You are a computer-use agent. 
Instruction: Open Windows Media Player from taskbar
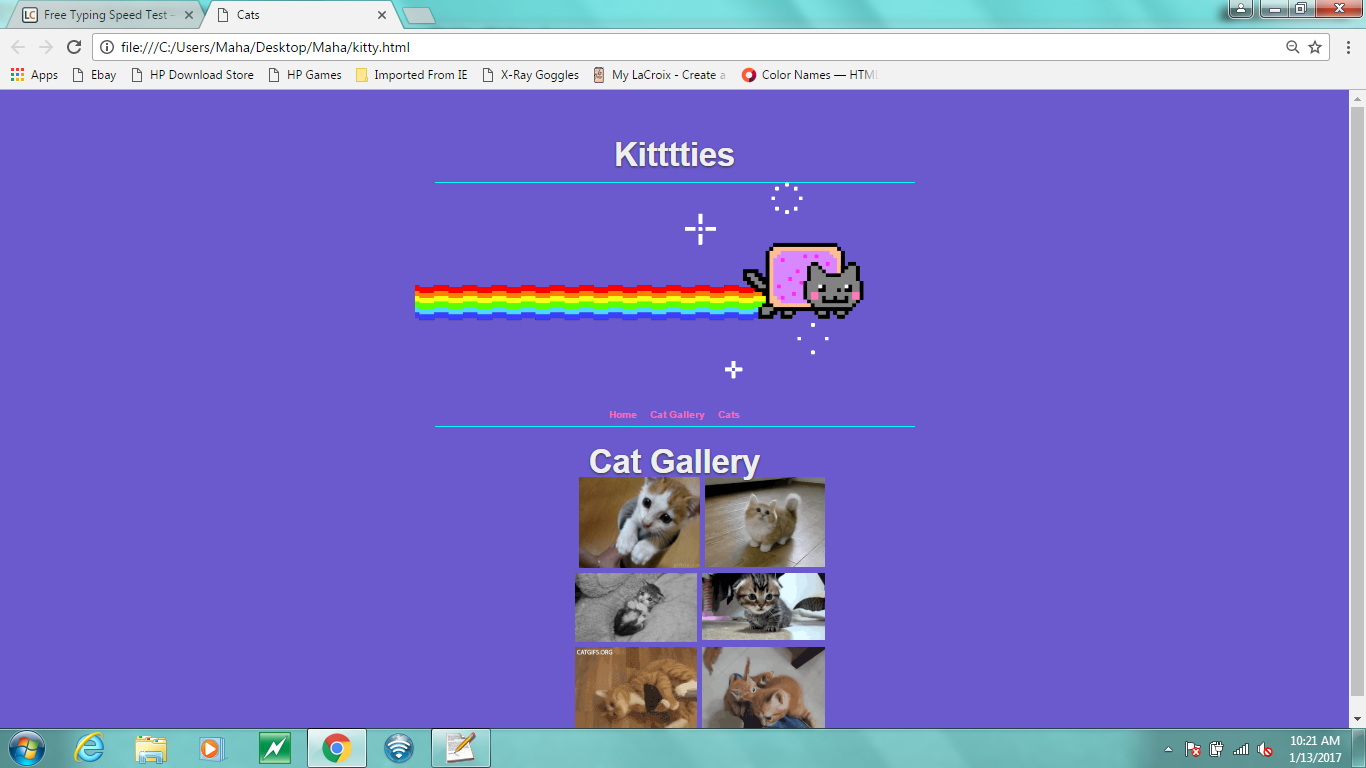(x=212, y=748)
